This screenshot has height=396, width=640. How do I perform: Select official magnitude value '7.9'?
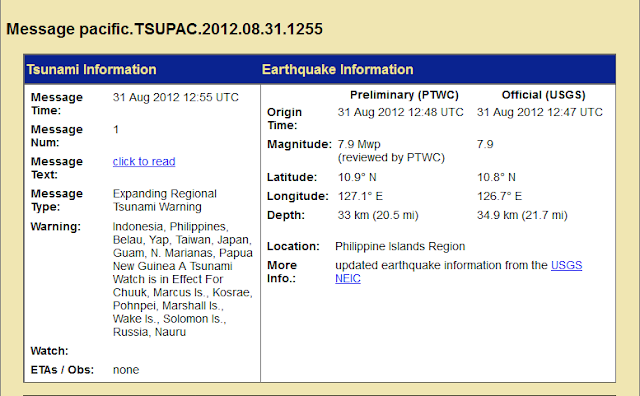(x=485, y=145)
